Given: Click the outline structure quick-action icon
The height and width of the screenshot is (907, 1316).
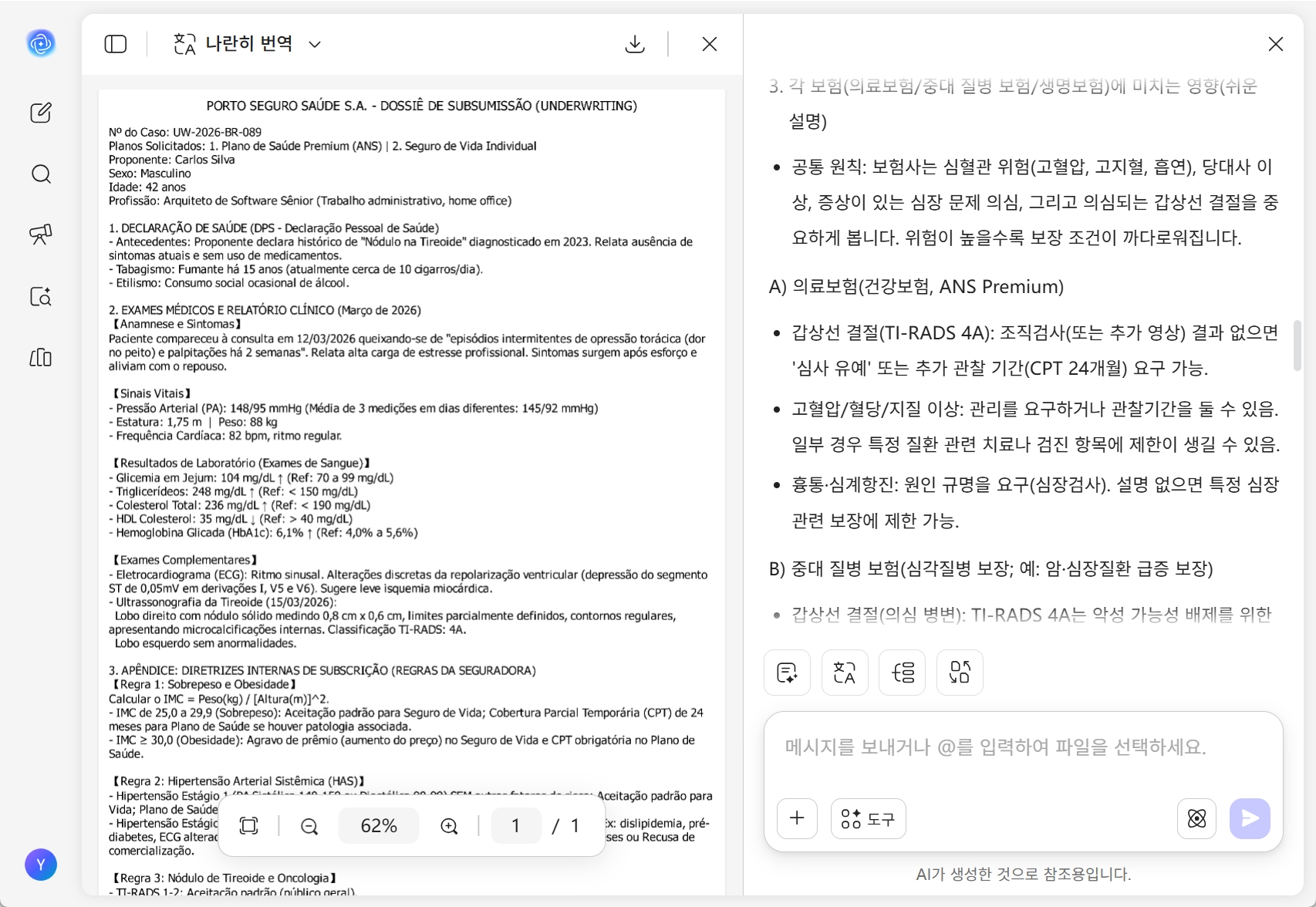Looking at the screenshot, I should point(903,673).
